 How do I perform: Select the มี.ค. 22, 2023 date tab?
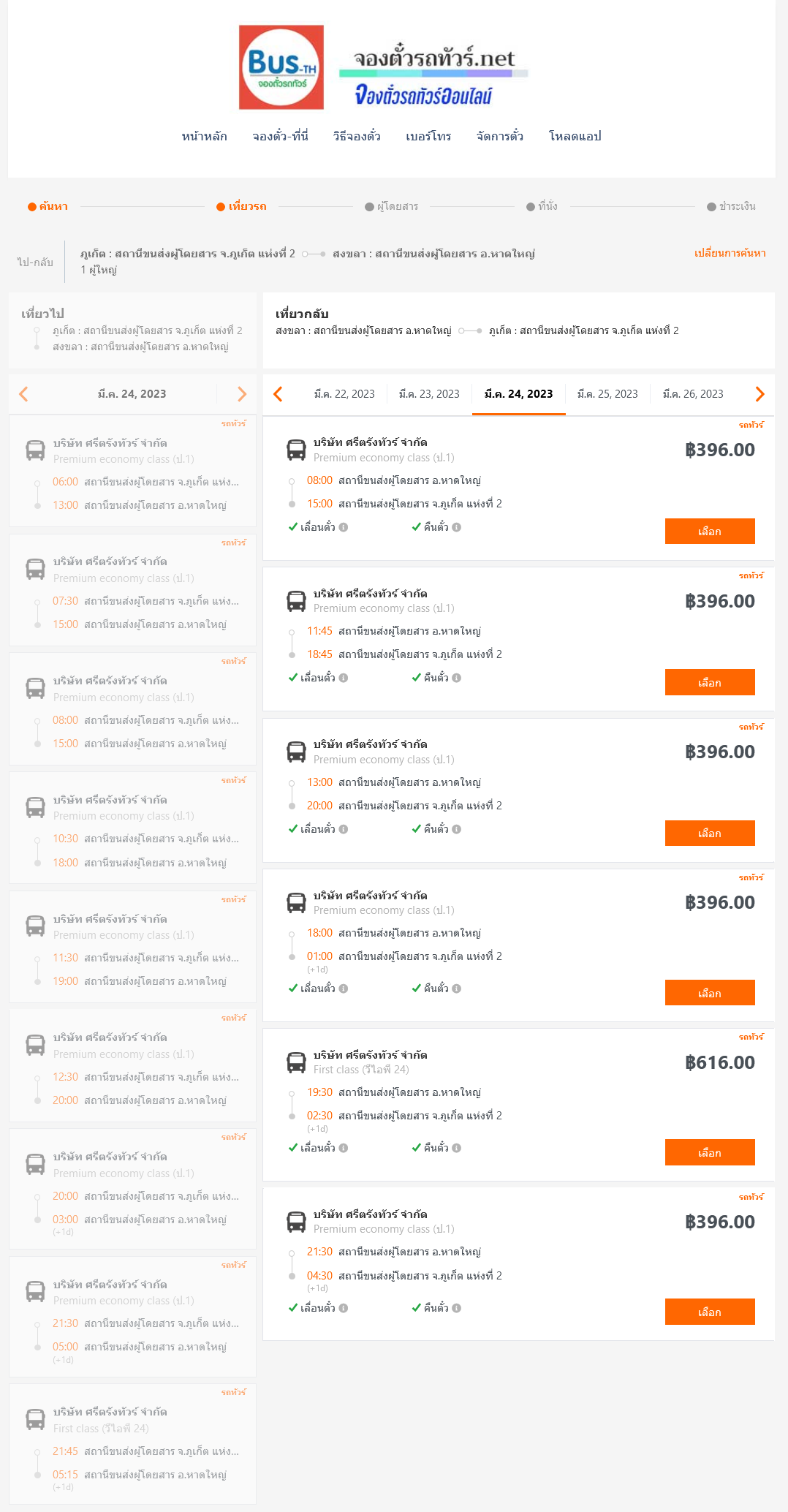pos(344,394)
